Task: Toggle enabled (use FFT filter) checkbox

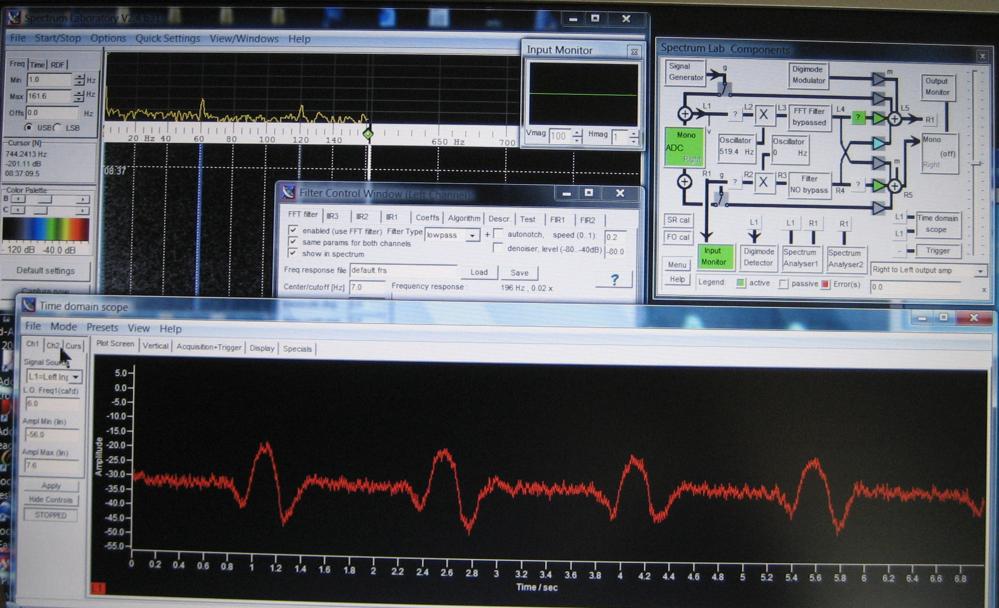Action: (293, 229)
